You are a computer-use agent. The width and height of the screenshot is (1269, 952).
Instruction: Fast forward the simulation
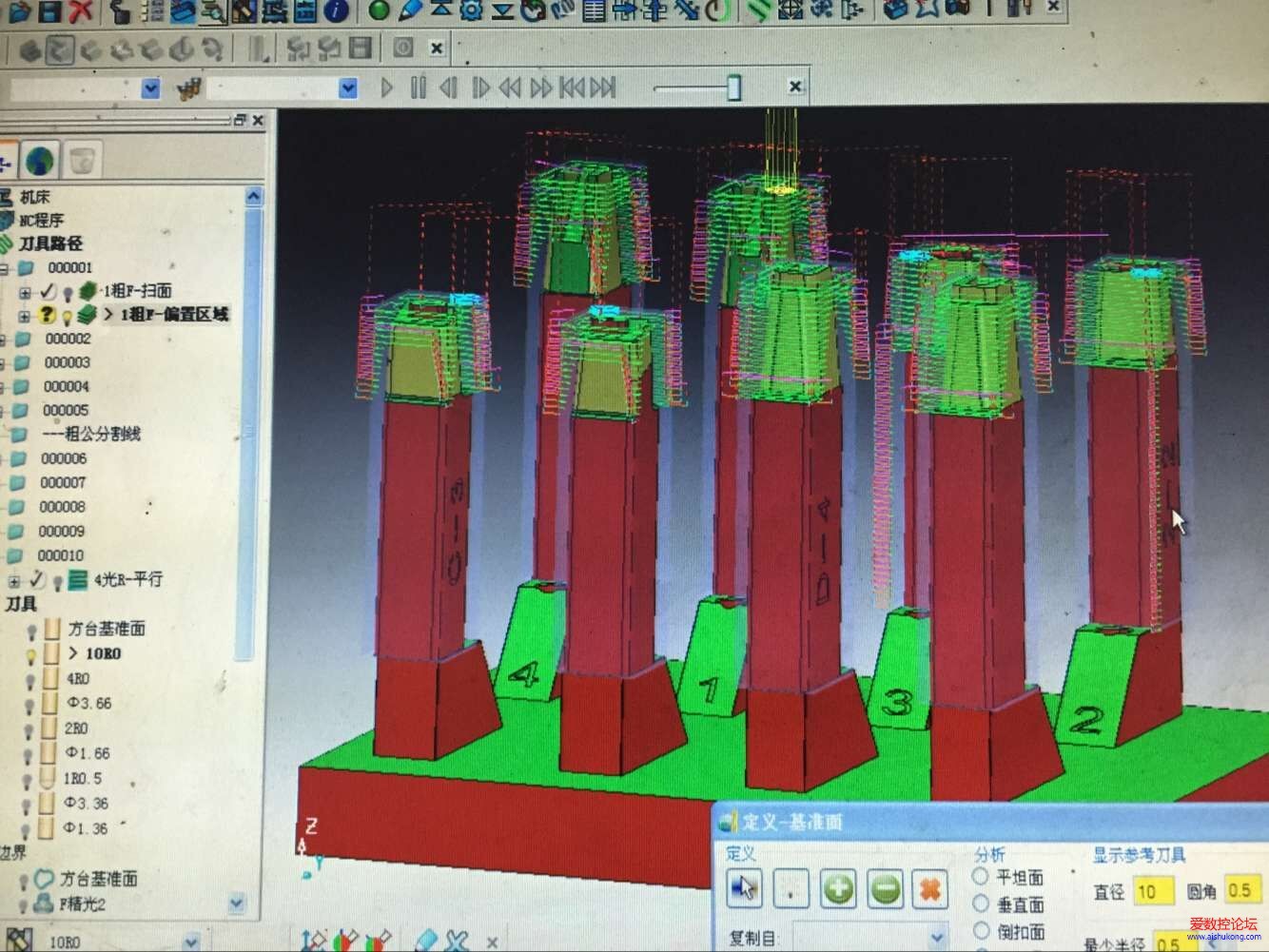coord(541,87)
